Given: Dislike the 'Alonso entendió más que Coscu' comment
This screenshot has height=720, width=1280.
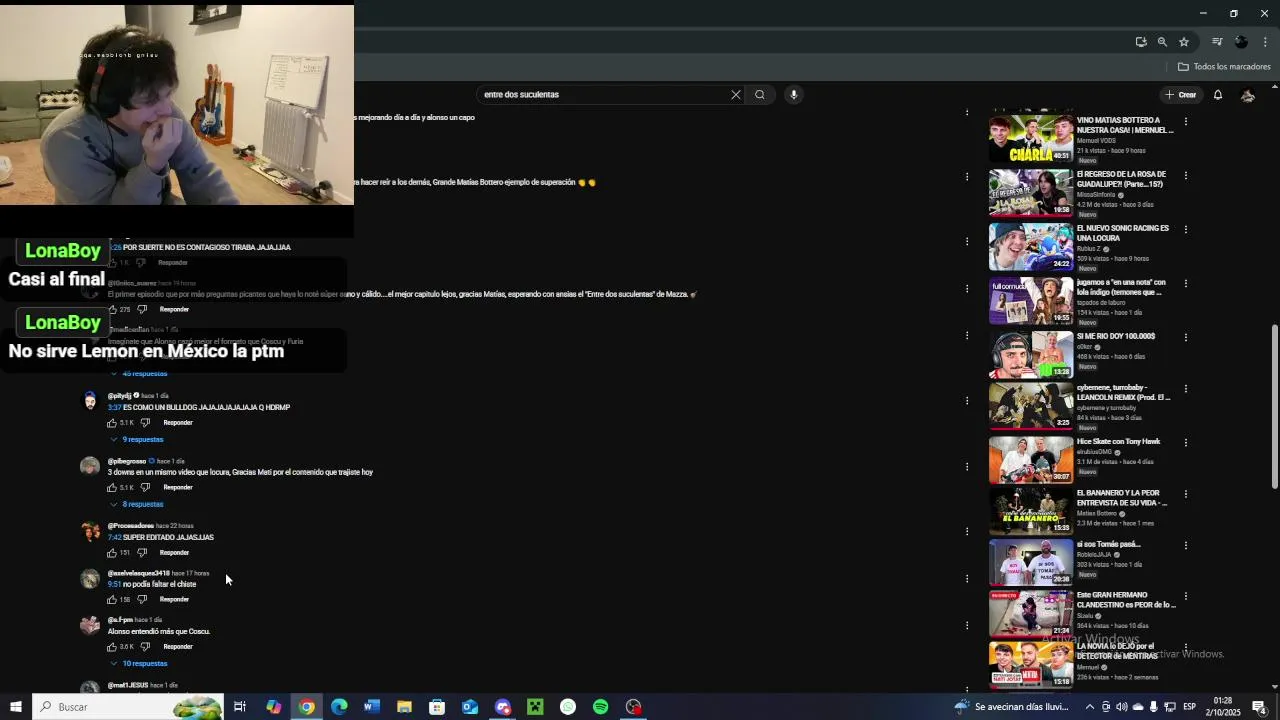Looking at the screenshot, I should (x=145, y=647).
